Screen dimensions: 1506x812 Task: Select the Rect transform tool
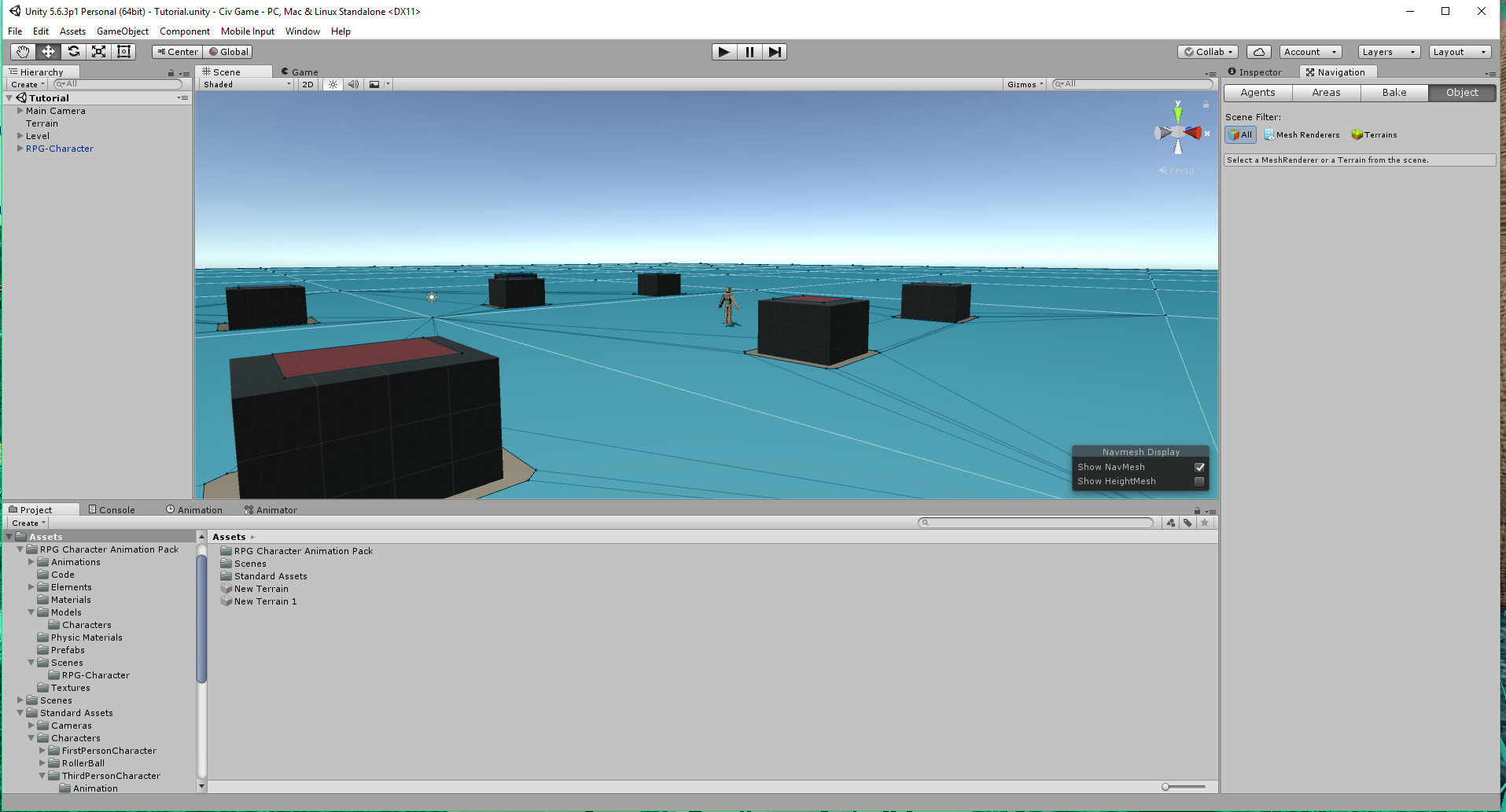coord(123,51)
